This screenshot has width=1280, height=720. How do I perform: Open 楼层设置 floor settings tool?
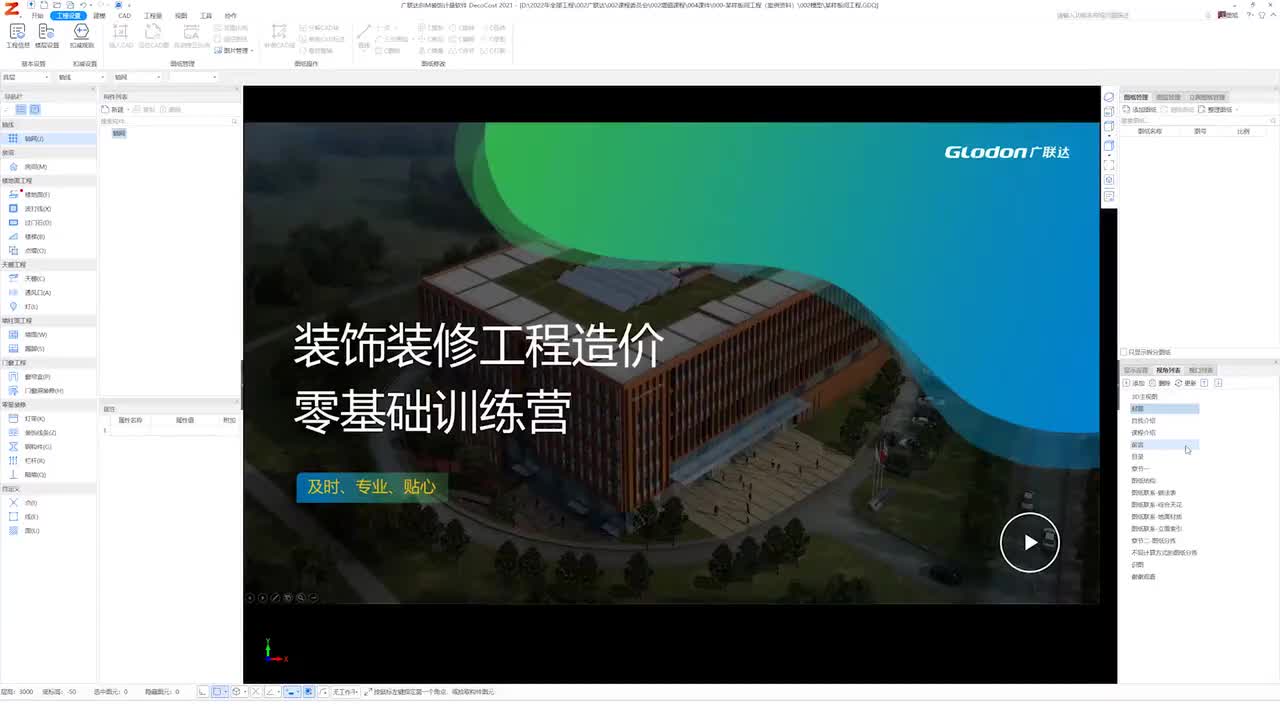[47, 36]
